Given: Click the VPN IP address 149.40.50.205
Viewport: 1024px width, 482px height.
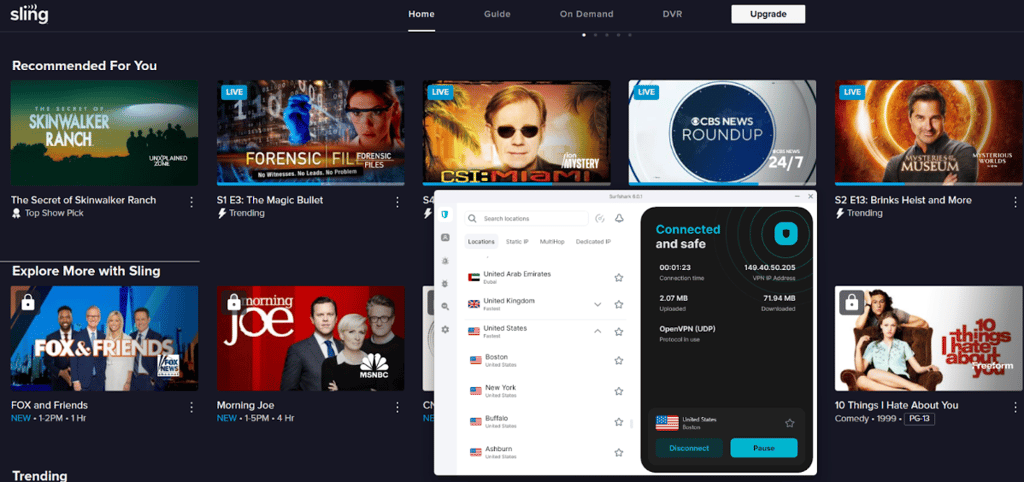Looking at the screenshot, I should 769,268.
